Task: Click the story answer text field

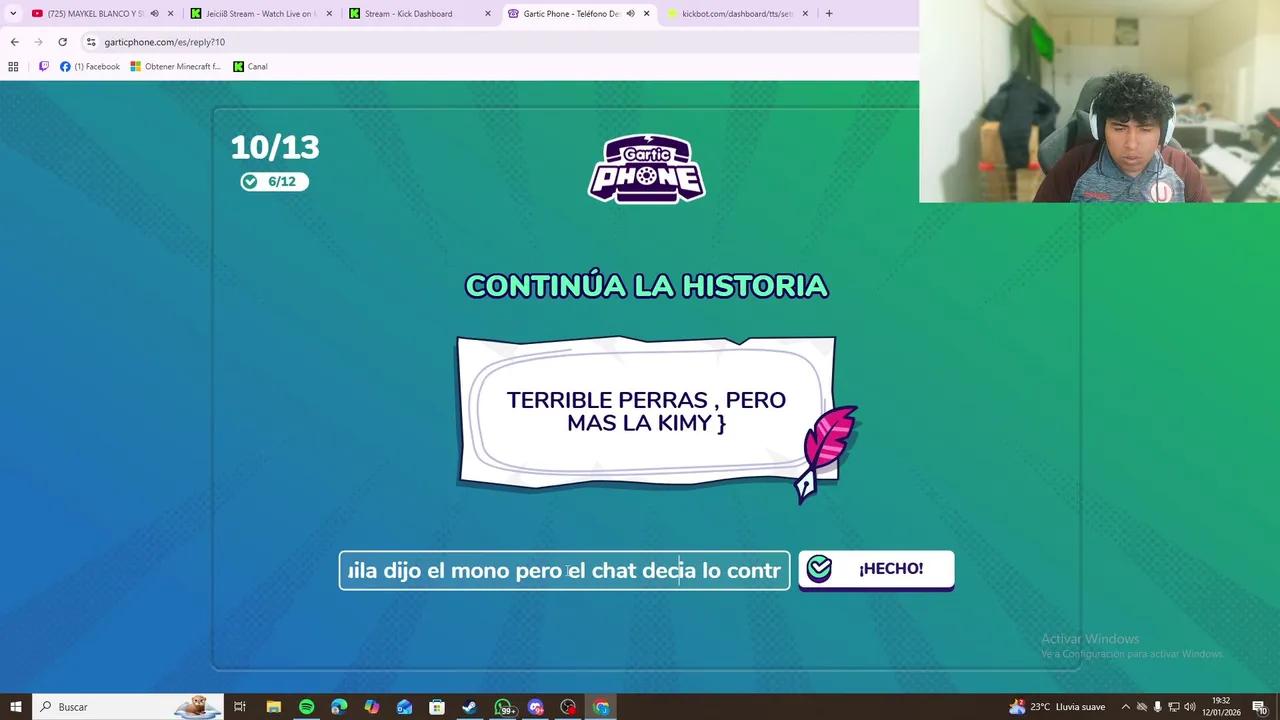Action: [564, 570]
